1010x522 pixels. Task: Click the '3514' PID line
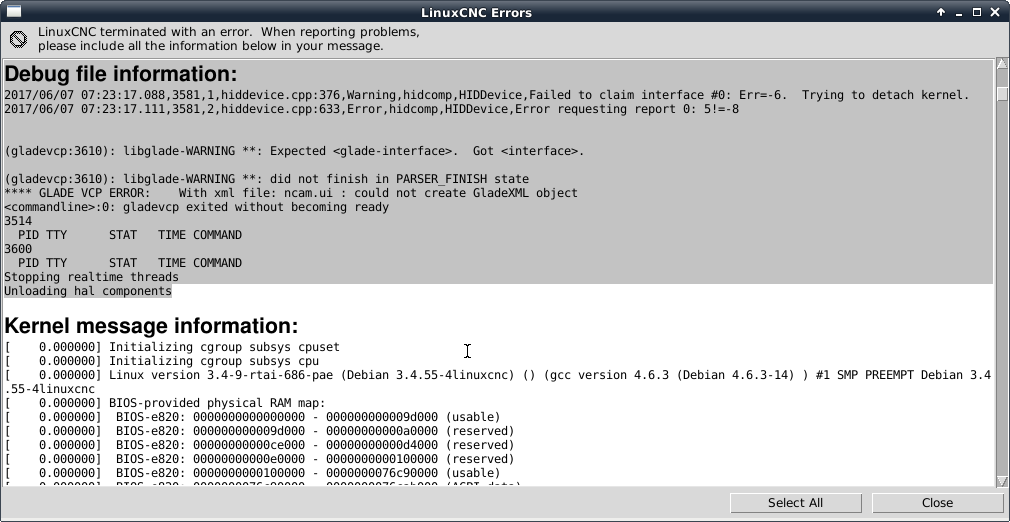[x=18, y=221]
